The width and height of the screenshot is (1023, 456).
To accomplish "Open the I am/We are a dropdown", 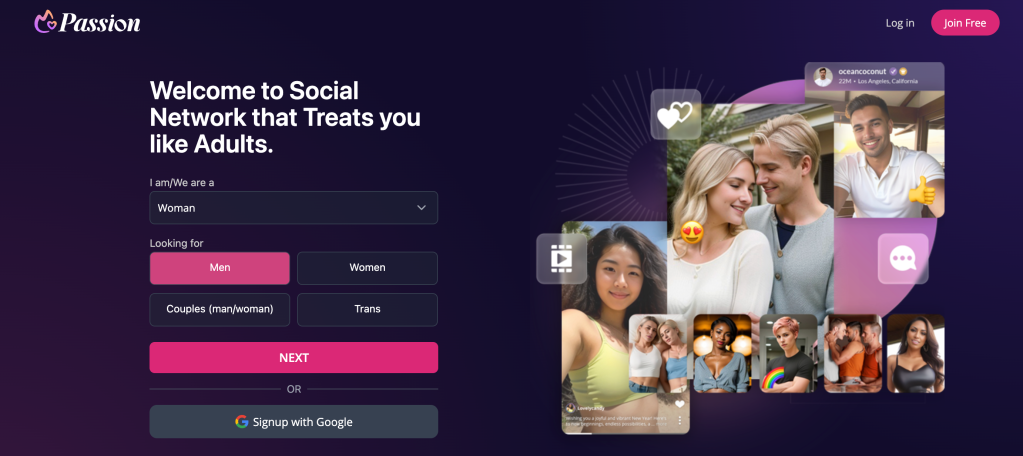I will pyautogui.click(x=294, y=207).
